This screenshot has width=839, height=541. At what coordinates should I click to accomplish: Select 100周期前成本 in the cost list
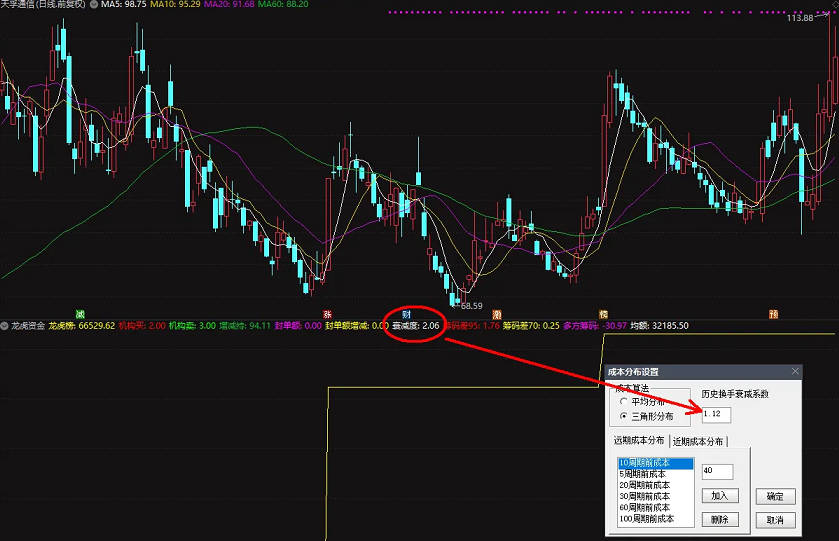click(x=655, y=519)
